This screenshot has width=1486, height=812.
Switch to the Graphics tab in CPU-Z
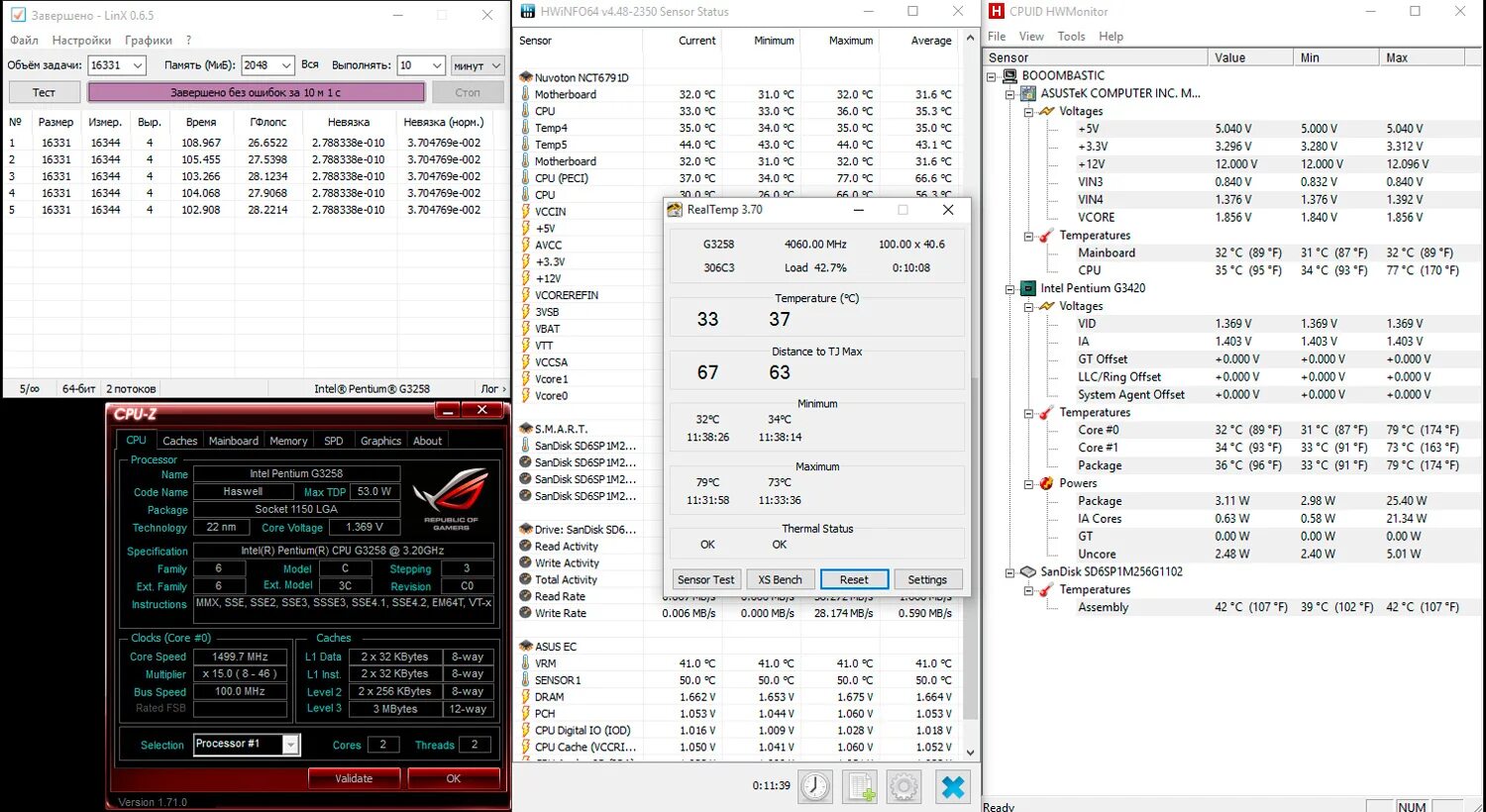[380, 441]
